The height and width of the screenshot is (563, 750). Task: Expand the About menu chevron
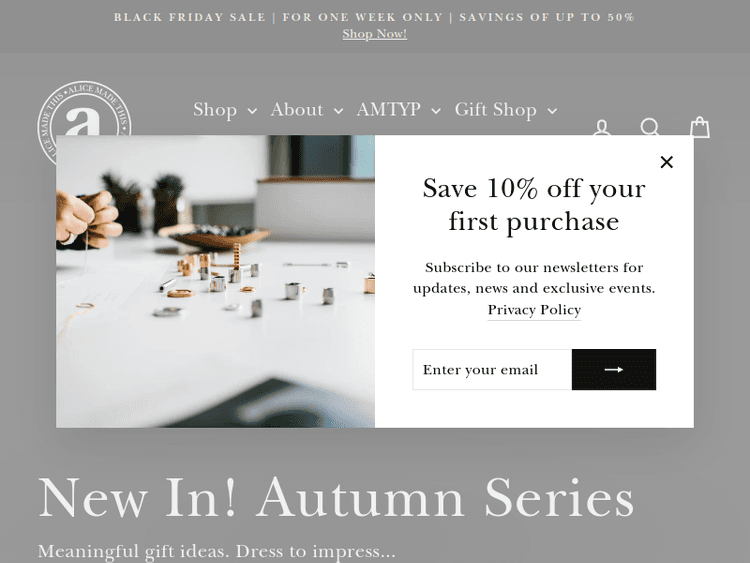pos(338,111)
